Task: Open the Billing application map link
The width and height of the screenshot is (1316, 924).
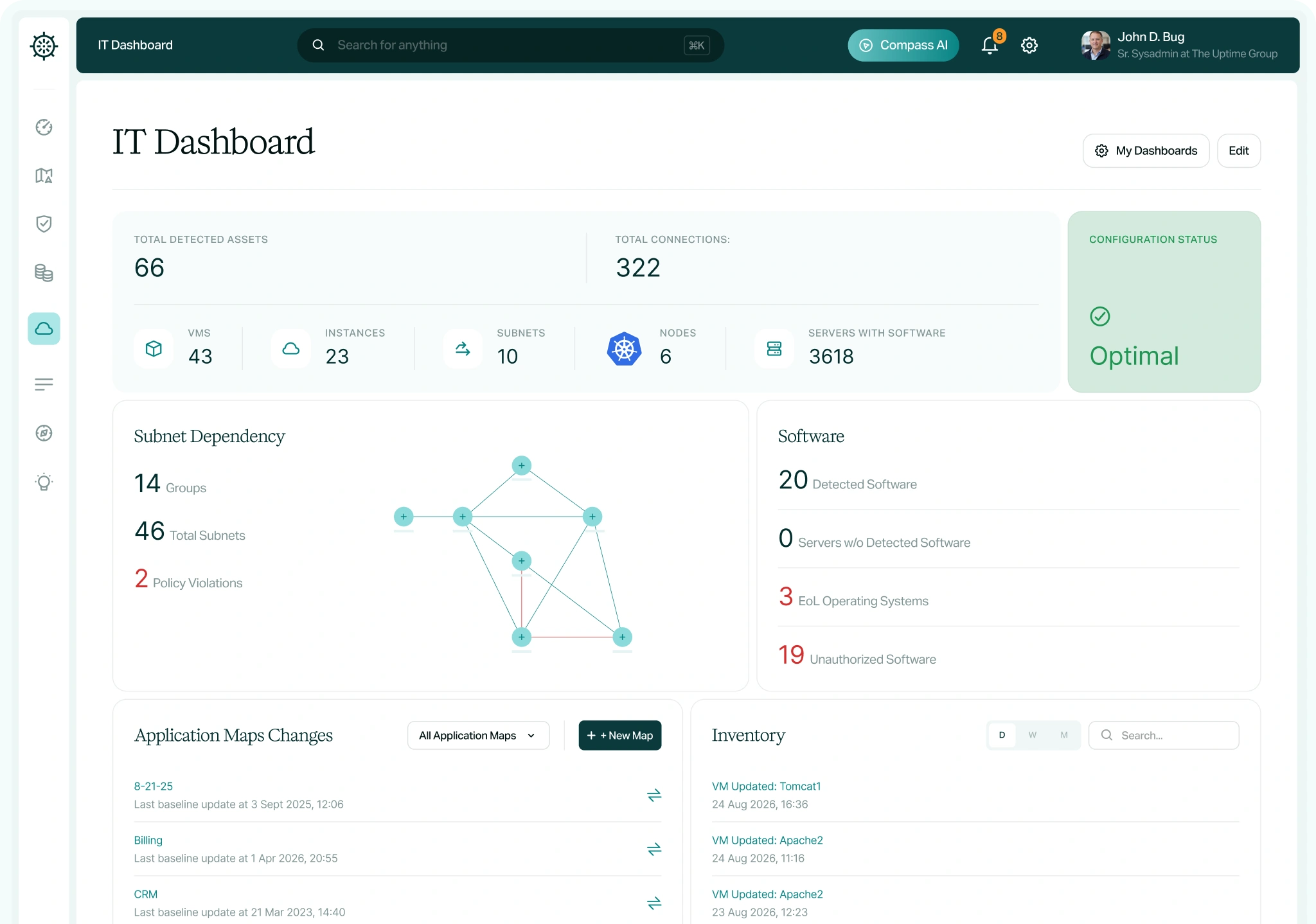Action: click(x=148, y=840)
